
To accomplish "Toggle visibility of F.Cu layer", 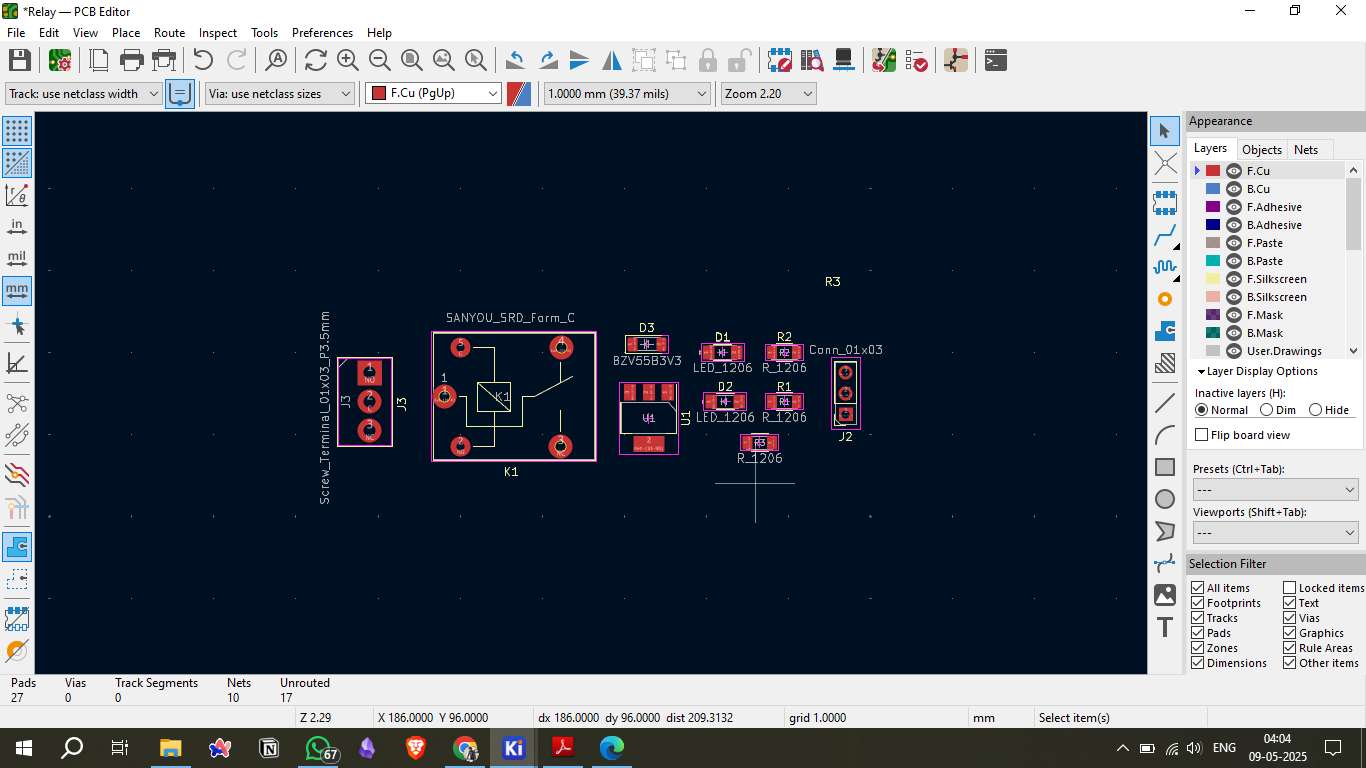I will [1234, 171].
